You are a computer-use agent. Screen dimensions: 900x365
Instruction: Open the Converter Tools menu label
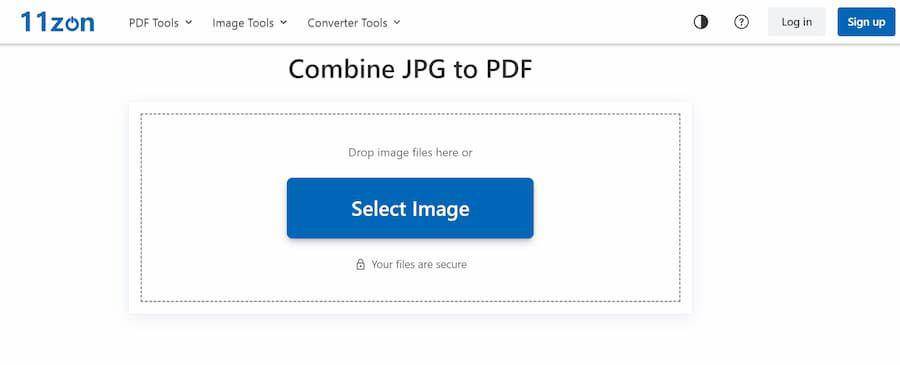347,23
